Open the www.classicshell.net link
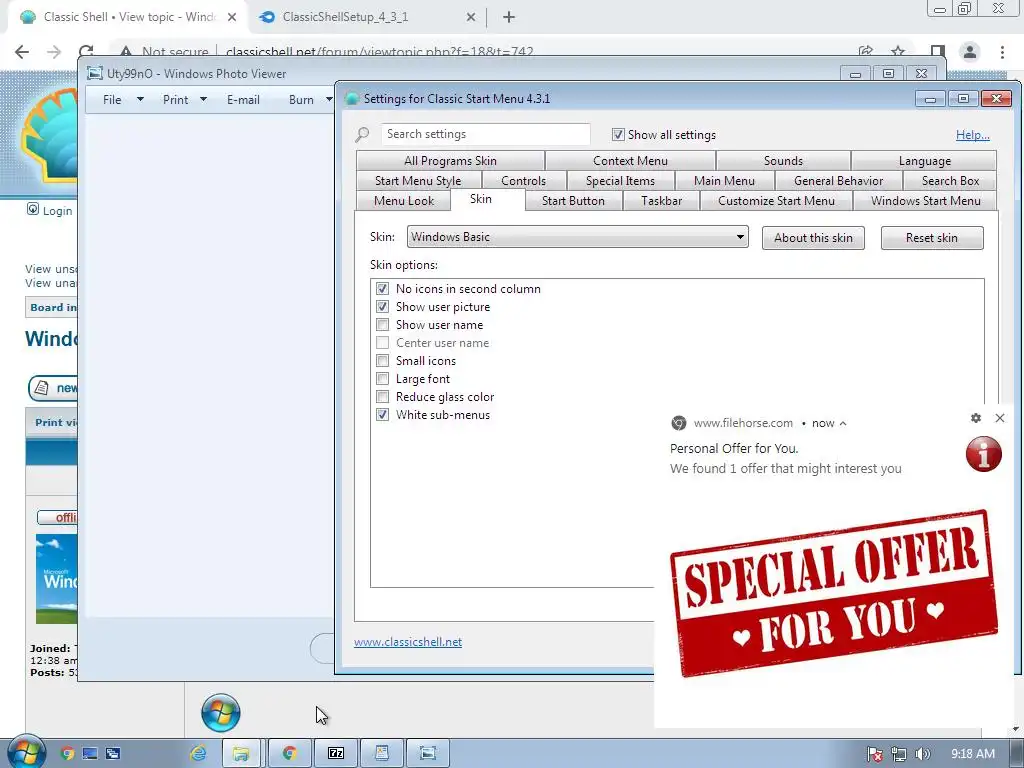 [x=408, y=642]
